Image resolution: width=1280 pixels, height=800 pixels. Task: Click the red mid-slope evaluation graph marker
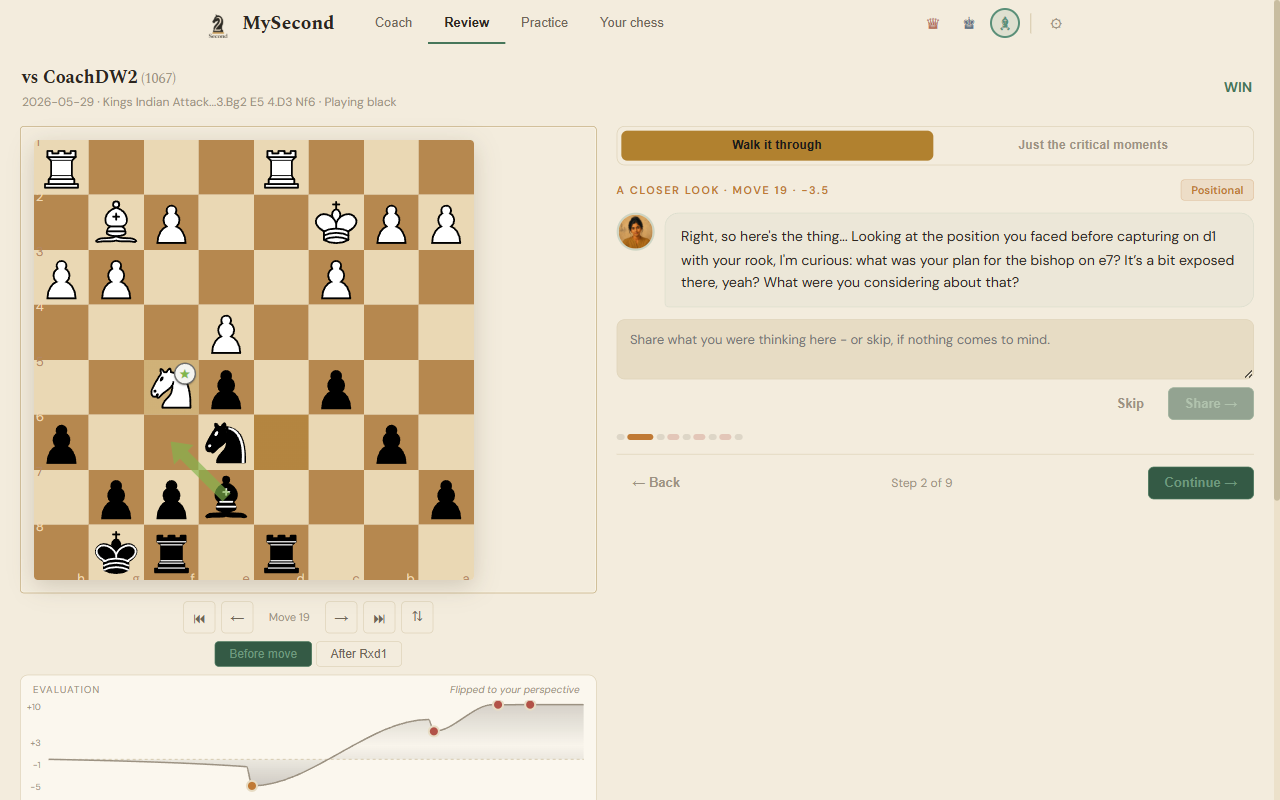[x=434, y=731]
